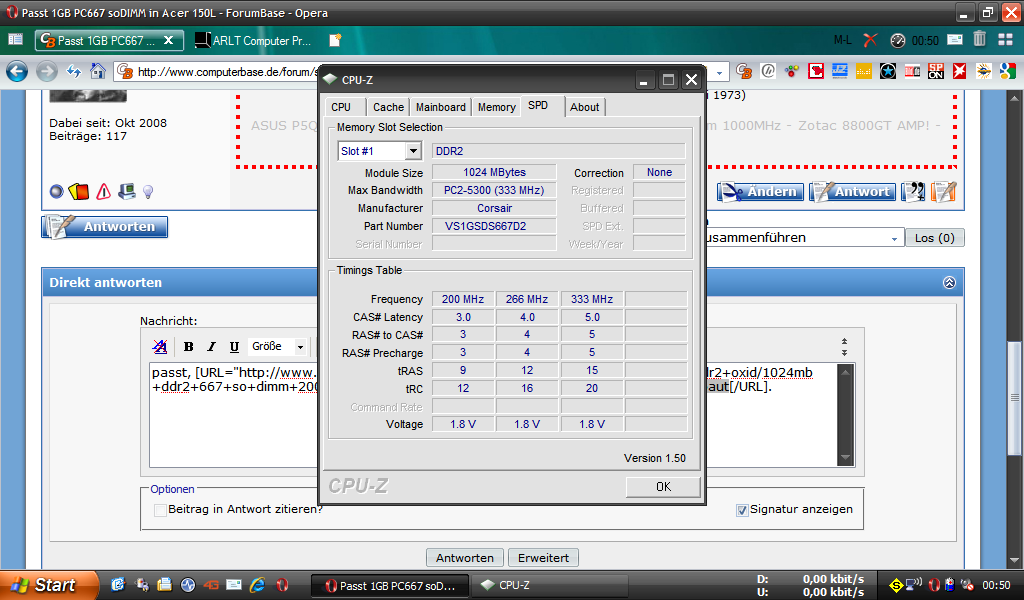Open the Opera mail envelope icon in tab bar
The height and width of the screenshot is (600, 1024).
coord(955,40)
